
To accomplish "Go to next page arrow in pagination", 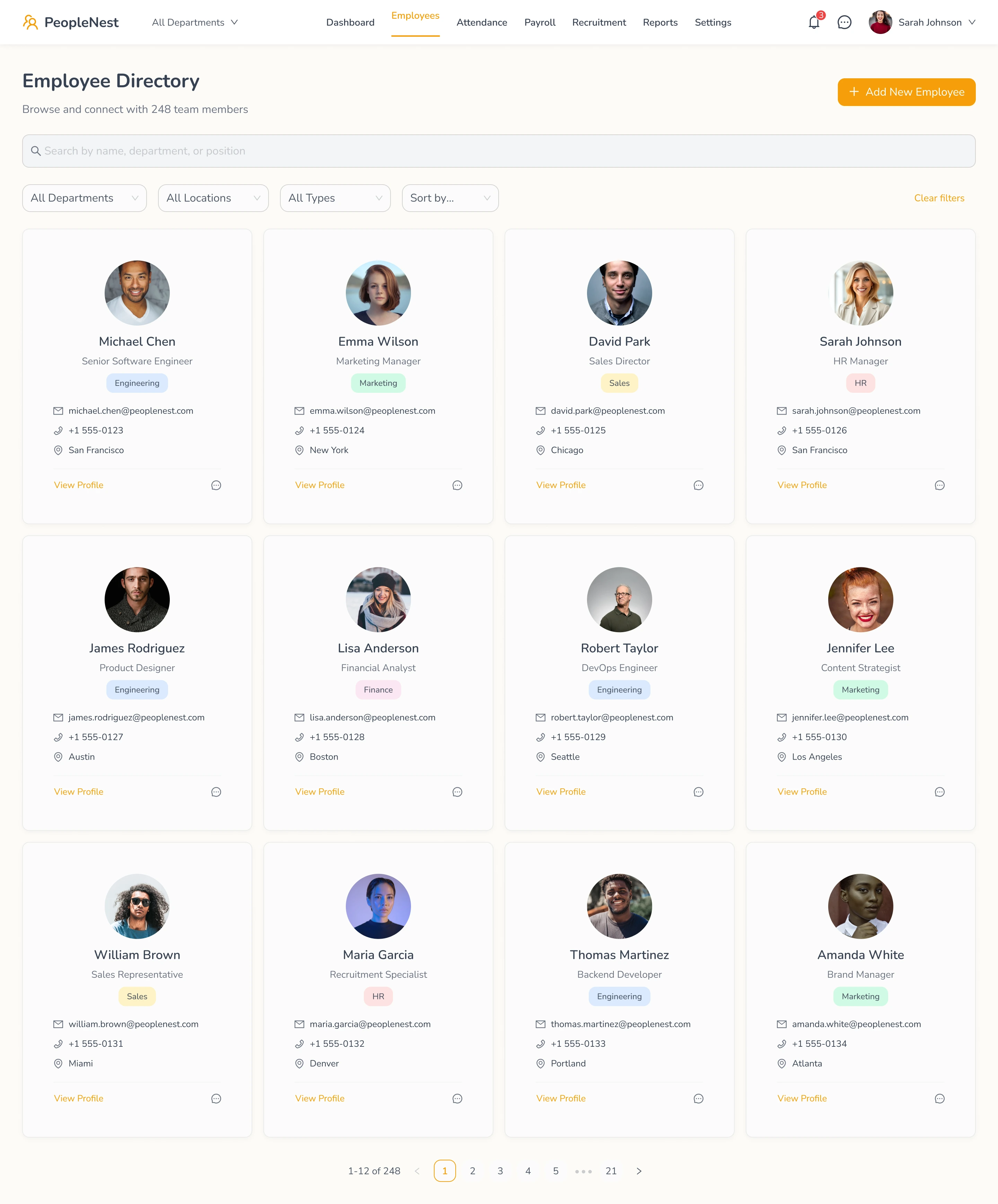I will click(x=639, y=1171).
